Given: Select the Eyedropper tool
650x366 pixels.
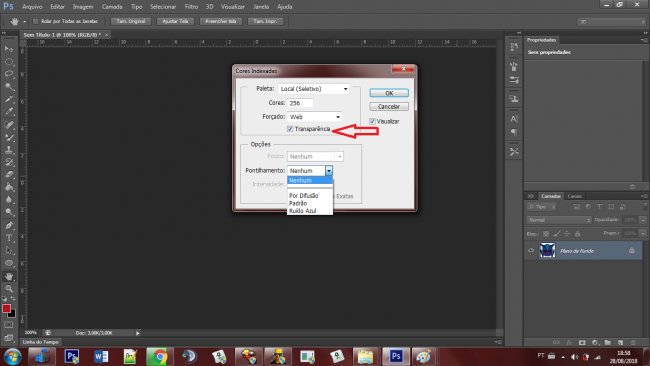Looking at the screenshot, I should coord(9,111).
